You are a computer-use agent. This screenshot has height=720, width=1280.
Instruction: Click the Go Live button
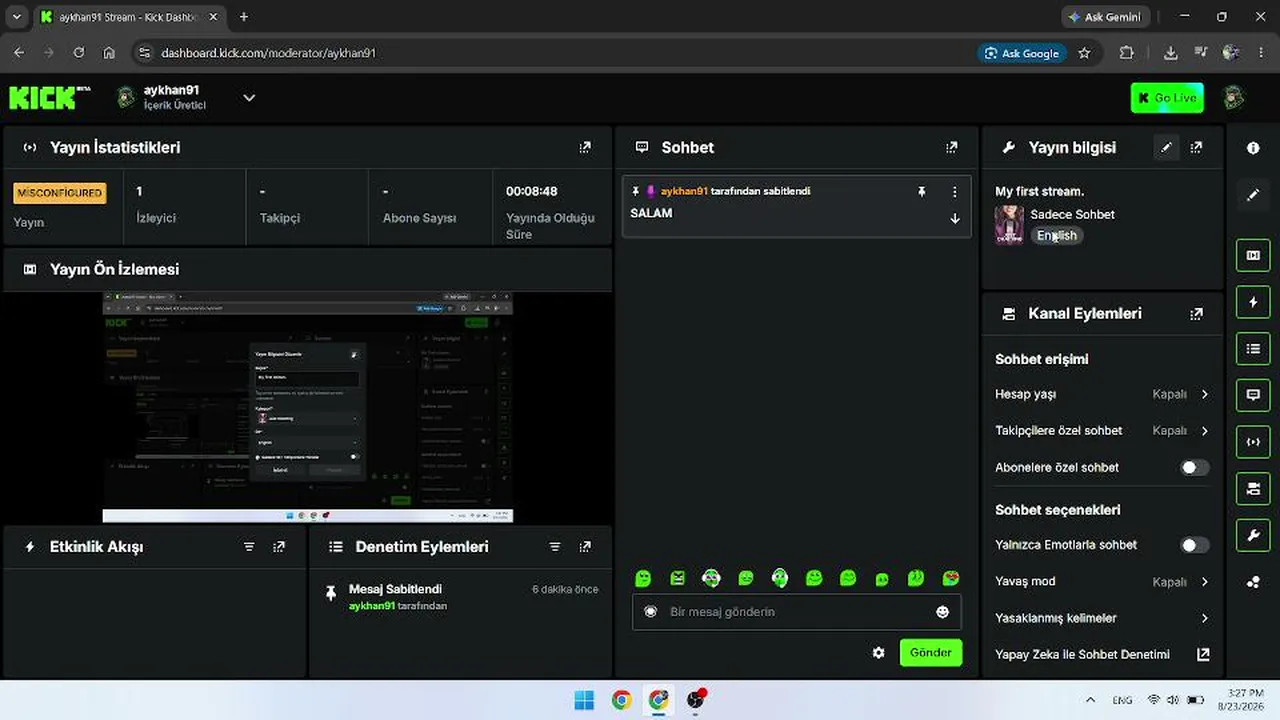1167,98
